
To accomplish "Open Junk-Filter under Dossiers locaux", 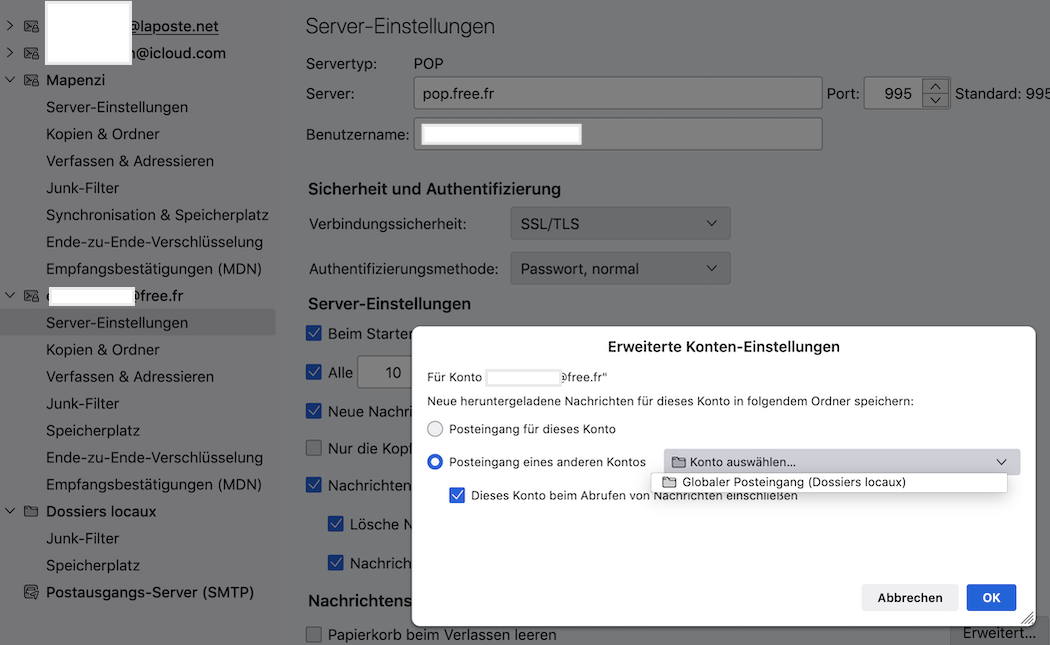I will [x=82, y=538].
